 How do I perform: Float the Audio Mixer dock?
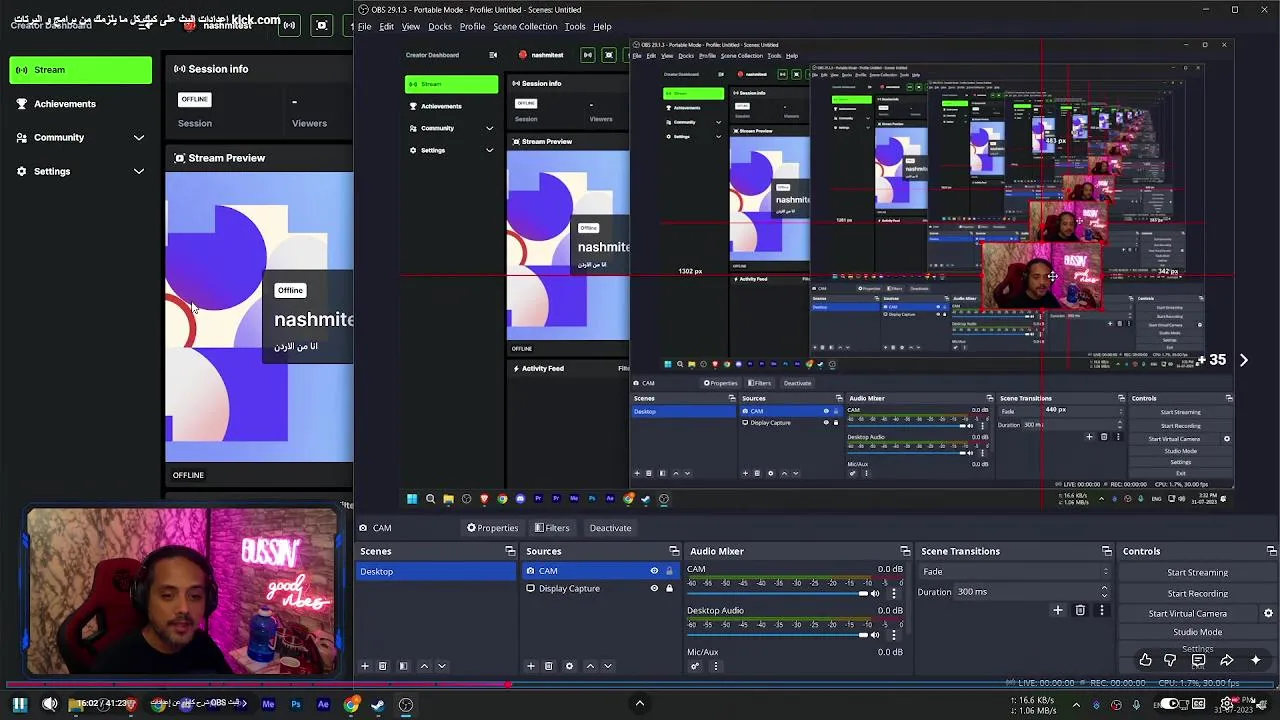905,551
